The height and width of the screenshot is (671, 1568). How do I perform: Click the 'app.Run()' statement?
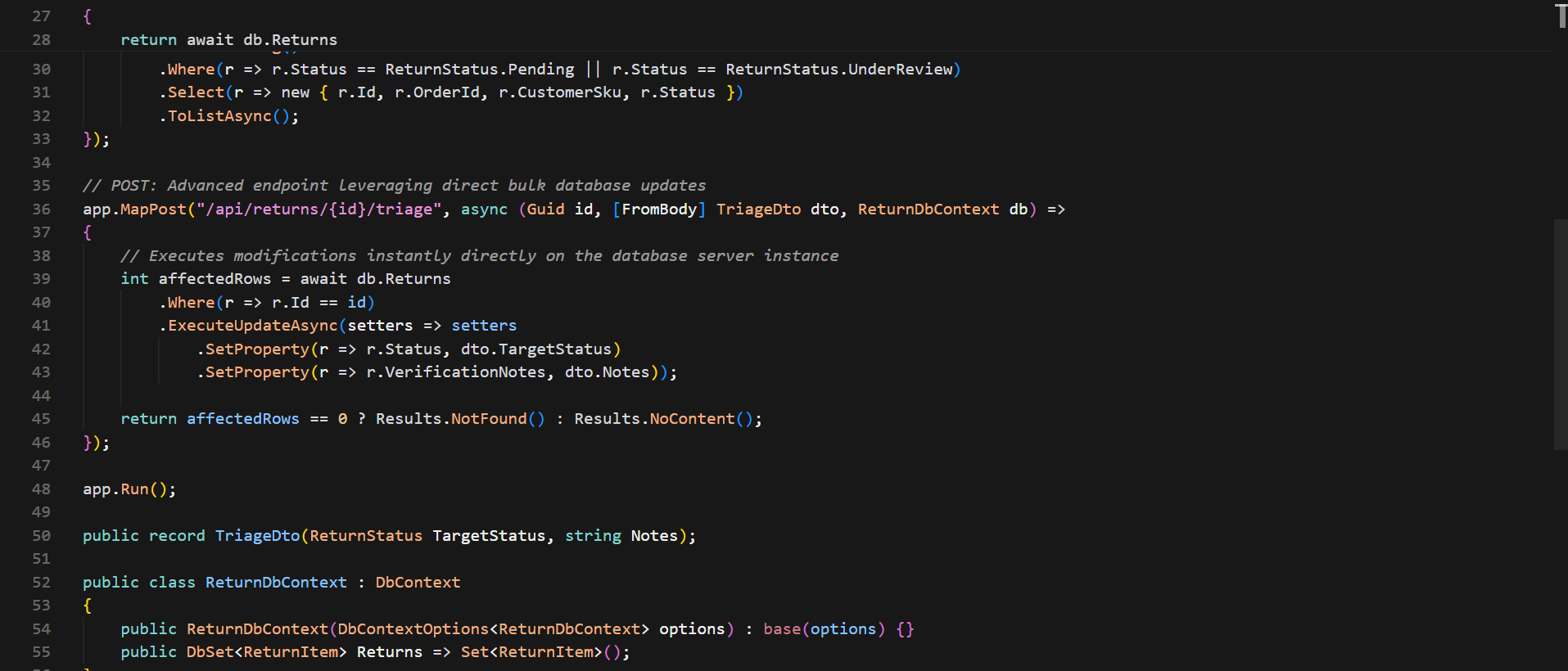click(x=129, y=489)
